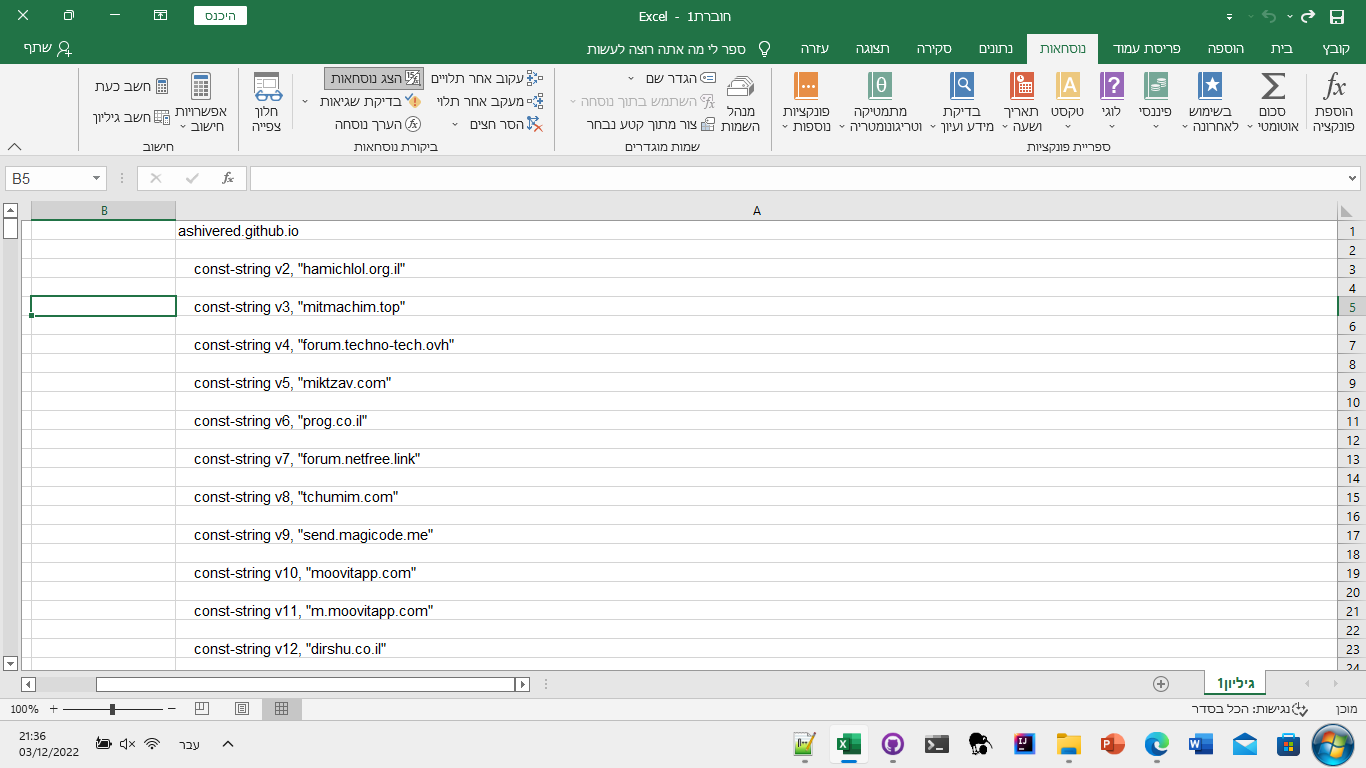Open Customize Quick Access Toolbar dropdown
This screenshot has width=1366, height=768.
[1229, 17]
